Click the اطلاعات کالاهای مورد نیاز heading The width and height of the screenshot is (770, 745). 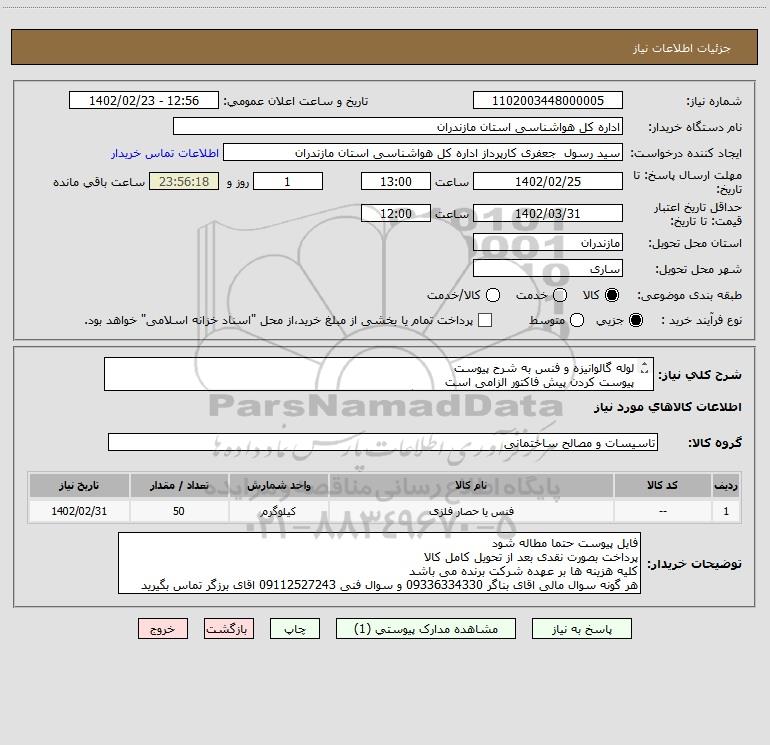[668, 407]
